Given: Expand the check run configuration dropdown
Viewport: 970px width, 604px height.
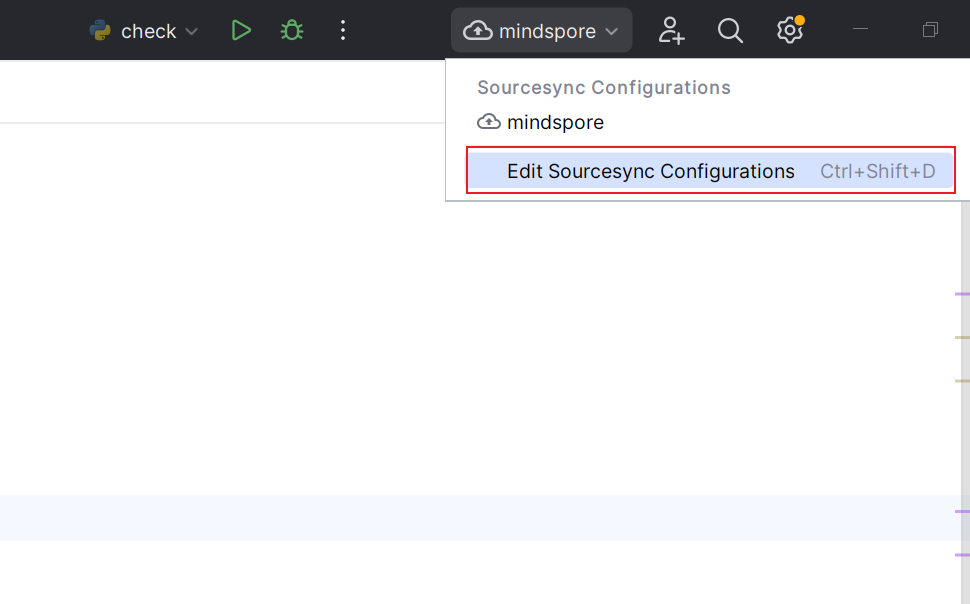Looking at the screenshot, I should click(x=190, y=31).
